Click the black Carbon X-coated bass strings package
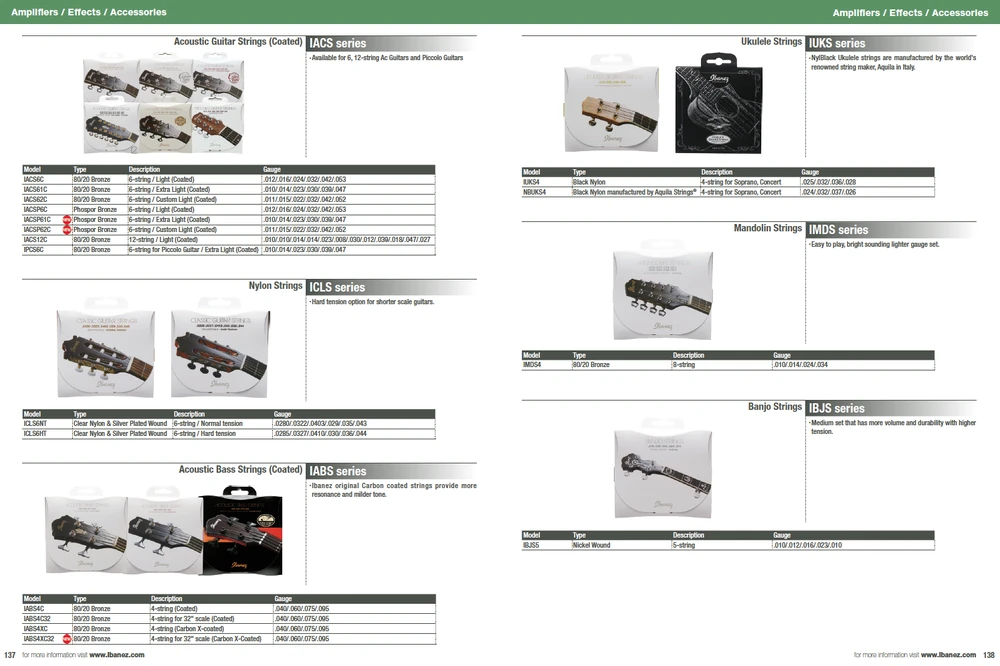Image resolution: width=1000 pixels, height=666 pixels. (x=242, y=531)
